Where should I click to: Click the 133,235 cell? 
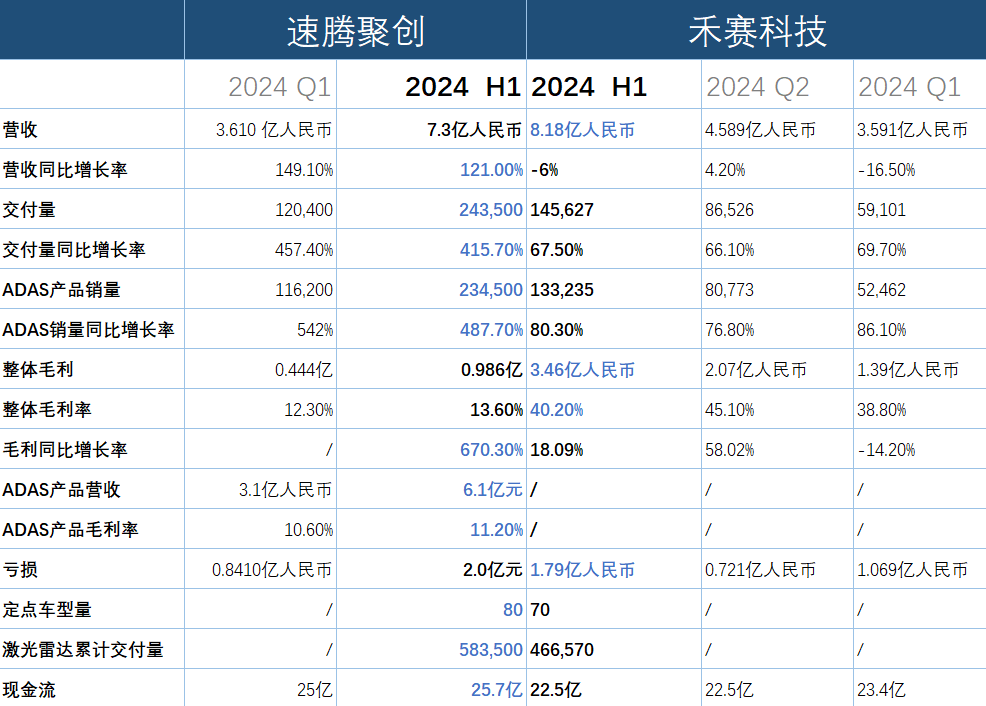614,289
